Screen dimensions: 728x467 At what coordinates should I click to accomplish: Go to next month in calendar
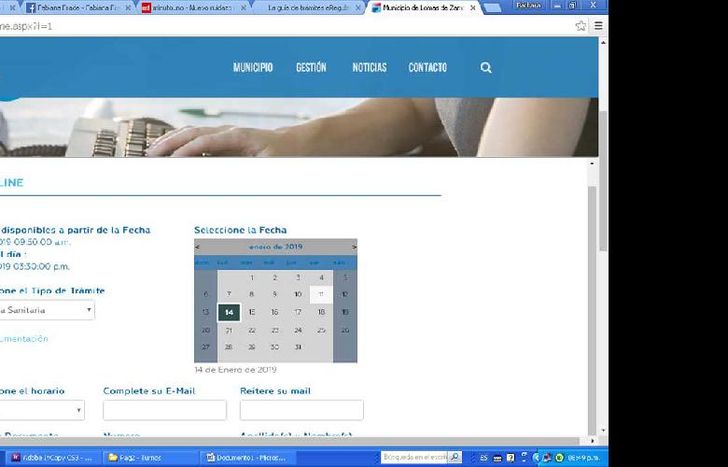coord(354,247)
